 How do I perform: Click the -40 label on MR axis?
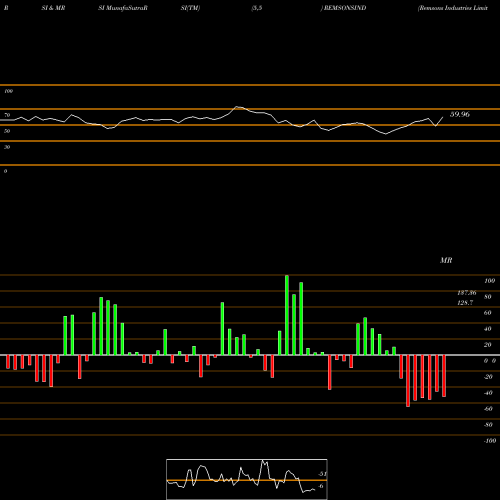pos(488,393)
